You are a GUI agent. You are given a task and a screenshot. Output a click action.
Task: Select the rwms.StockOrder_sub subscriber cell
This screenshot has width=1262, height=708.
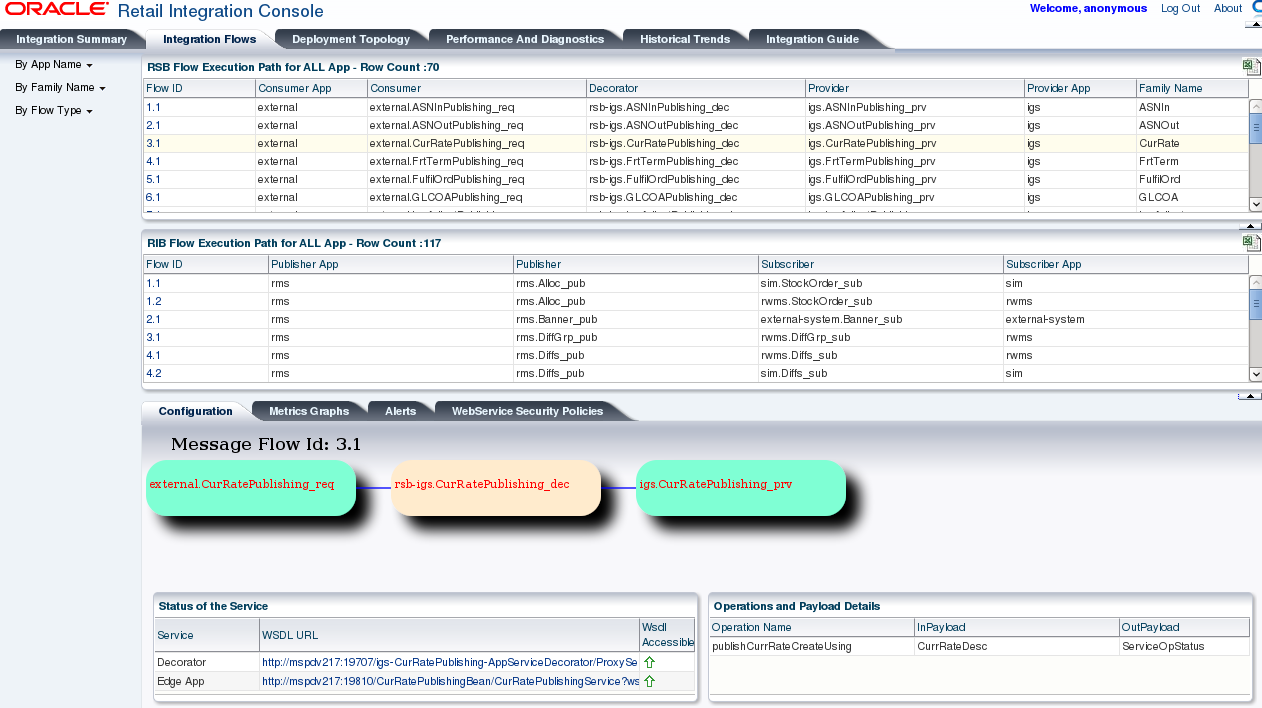click(880, 301)
